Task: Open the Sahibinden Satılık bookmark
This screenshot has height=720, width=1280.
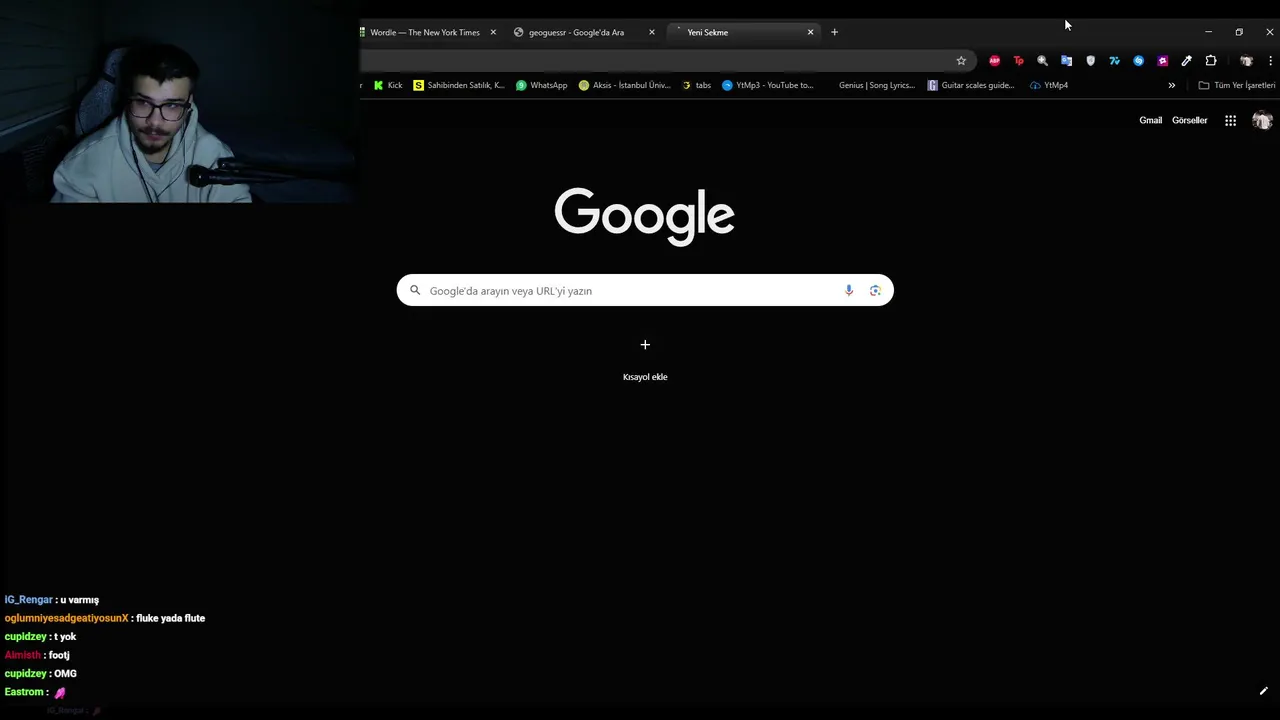Action: [x=459, y=85]
